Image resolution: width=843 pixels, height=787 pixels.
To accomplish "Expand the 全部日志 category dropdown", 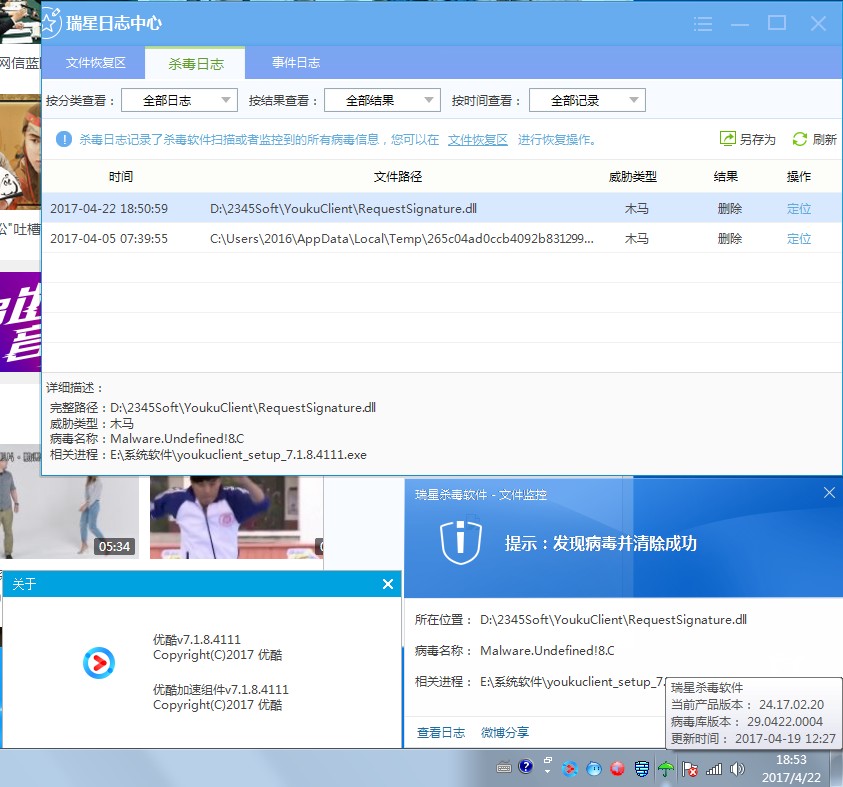I will coord(179,100).
